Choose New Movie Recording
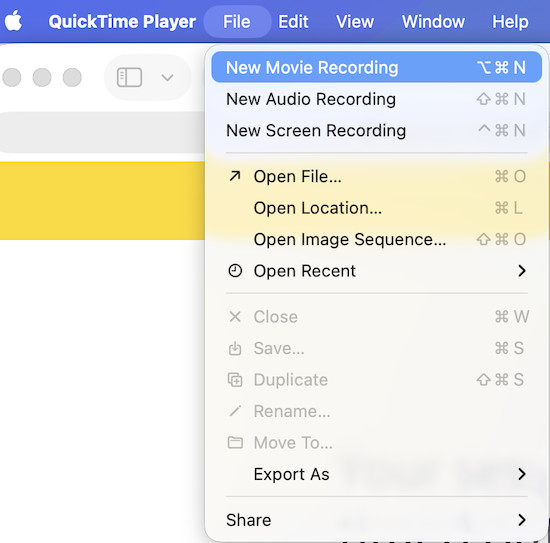550x543 pixels. point(377,67)
